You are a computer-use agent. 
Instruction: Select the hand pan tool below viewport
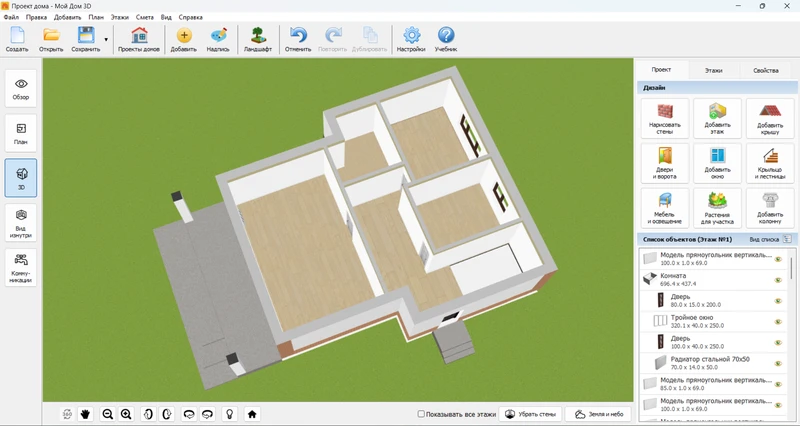tap(86, 413)
